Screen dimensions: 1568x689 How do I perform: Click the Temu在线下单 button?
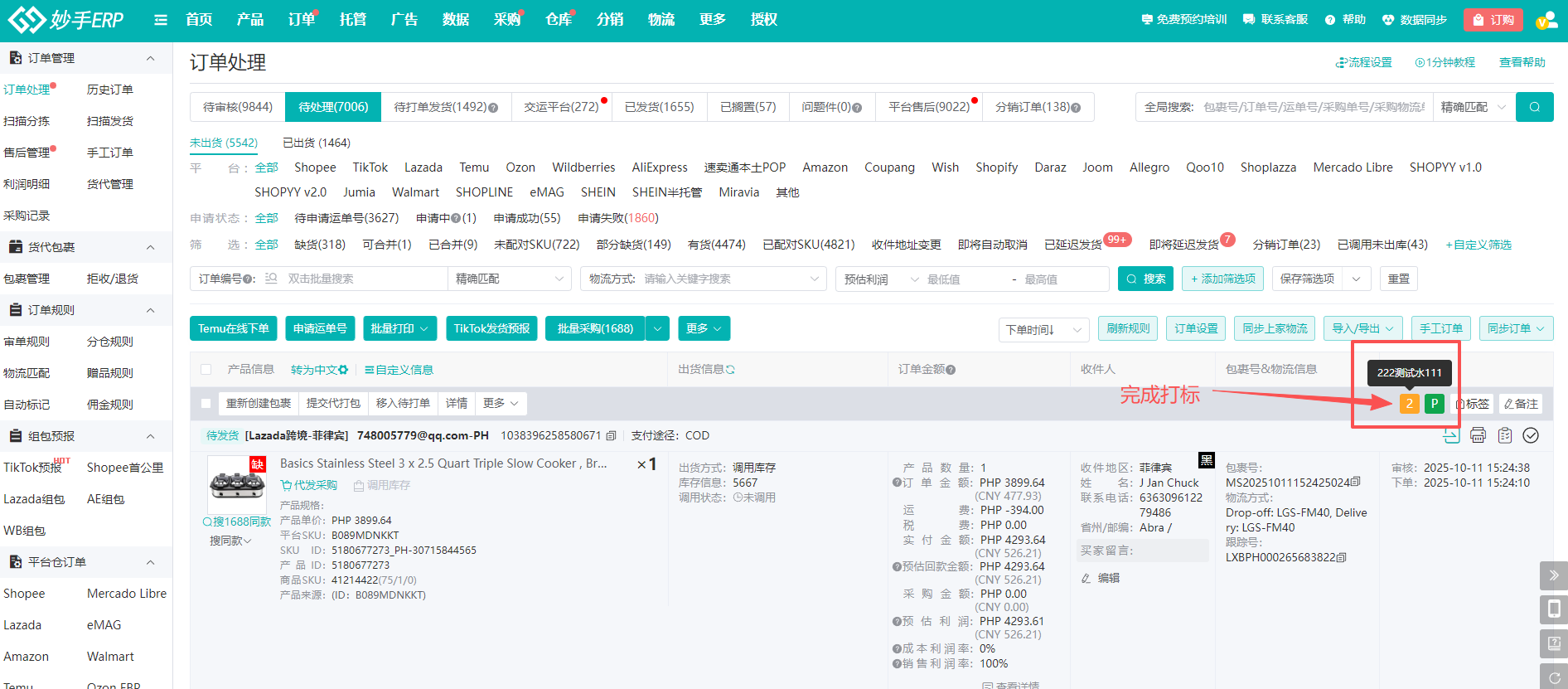[x=233, y=328]
